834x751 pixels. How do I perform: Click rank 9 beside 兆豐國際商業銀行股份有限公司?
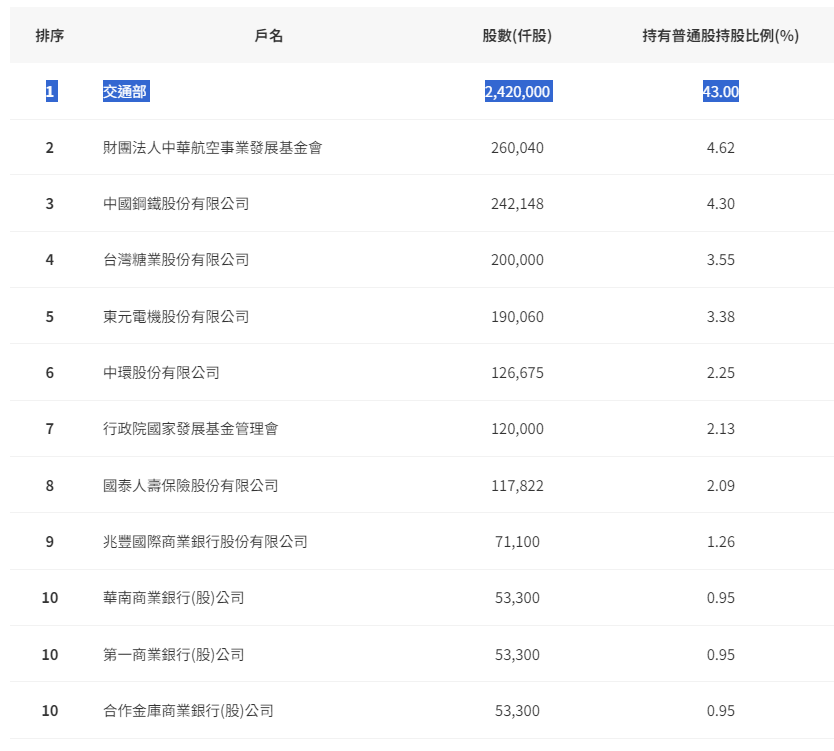[49, 541]
